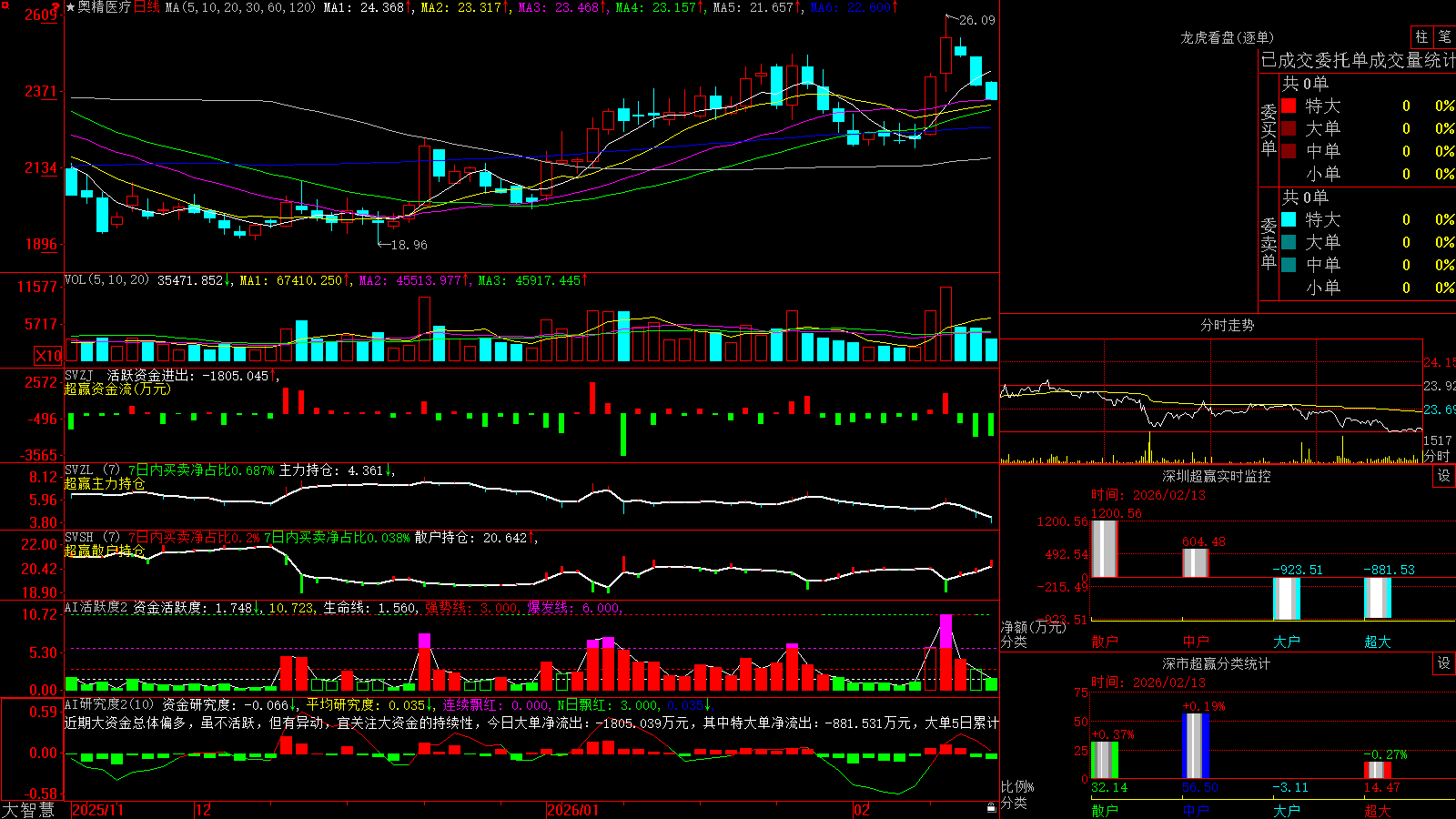Click the 已成交委托单成交量统计 header
Image resolution: width=1456 pixels, height=819 pixels.
(1358, 60)
